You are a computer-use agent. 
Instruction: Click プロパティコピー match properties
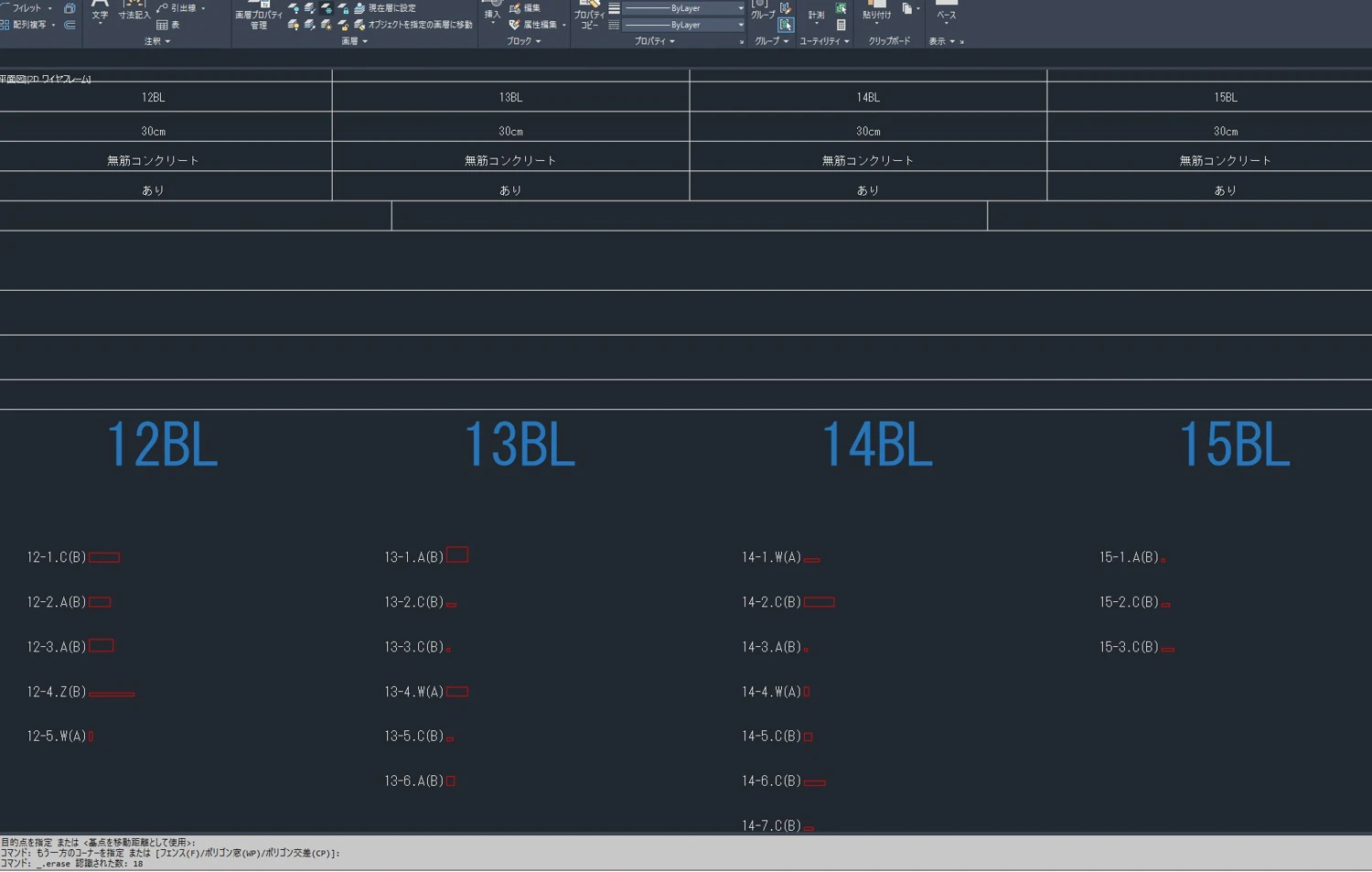[x=589, y=16]
